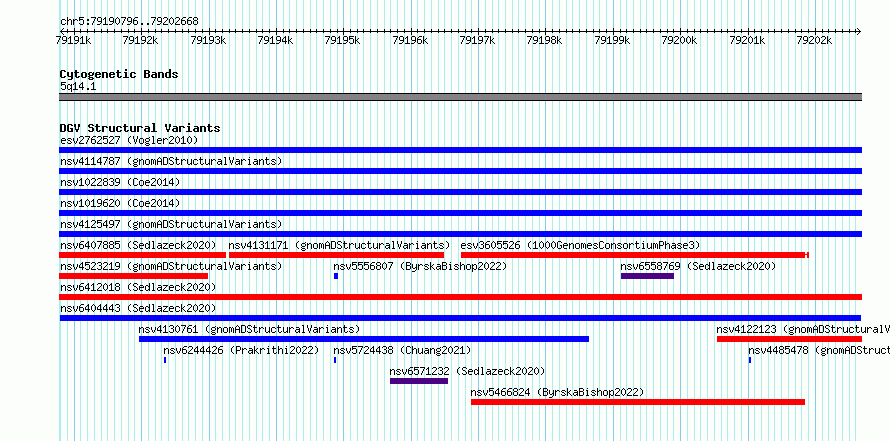
Task: Open the nsv6244426 (Prakrithi2022) label
Action: [241, 350]
